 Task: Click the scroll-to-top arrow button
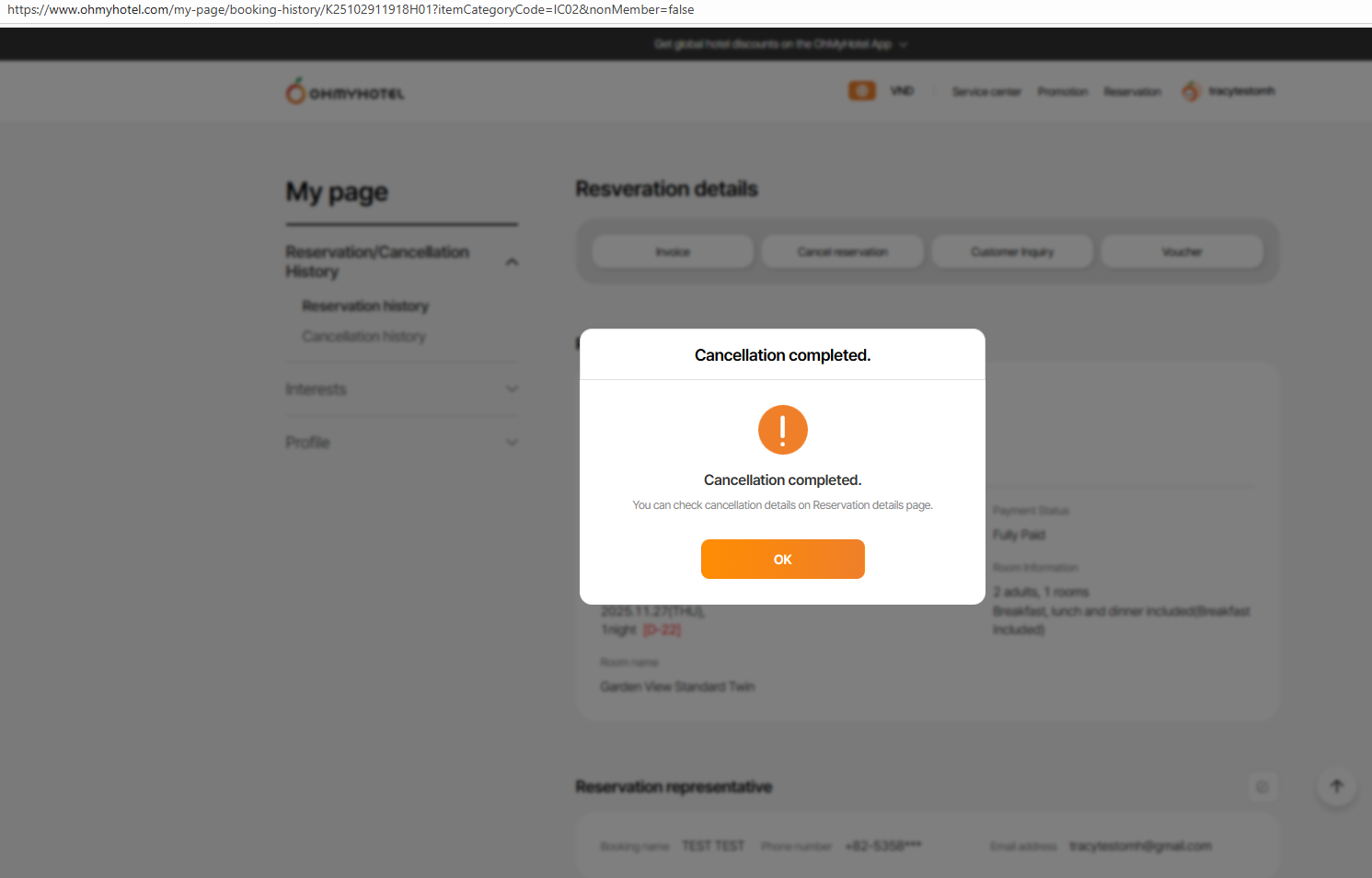click(1337, 786)
